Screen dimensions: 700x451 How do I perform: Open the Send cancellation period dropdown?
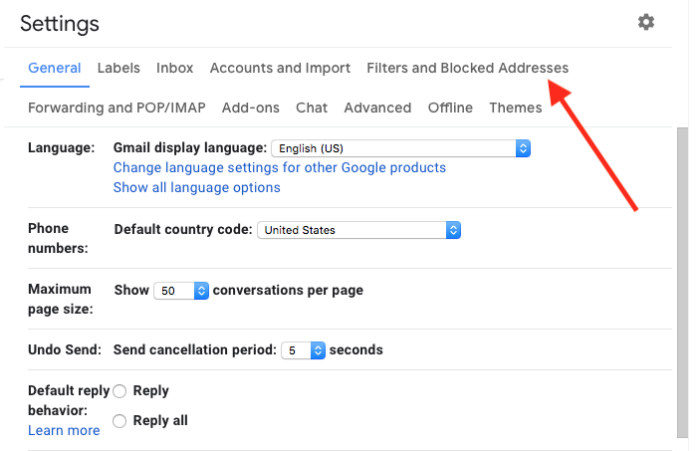click(x=303, y=351)
